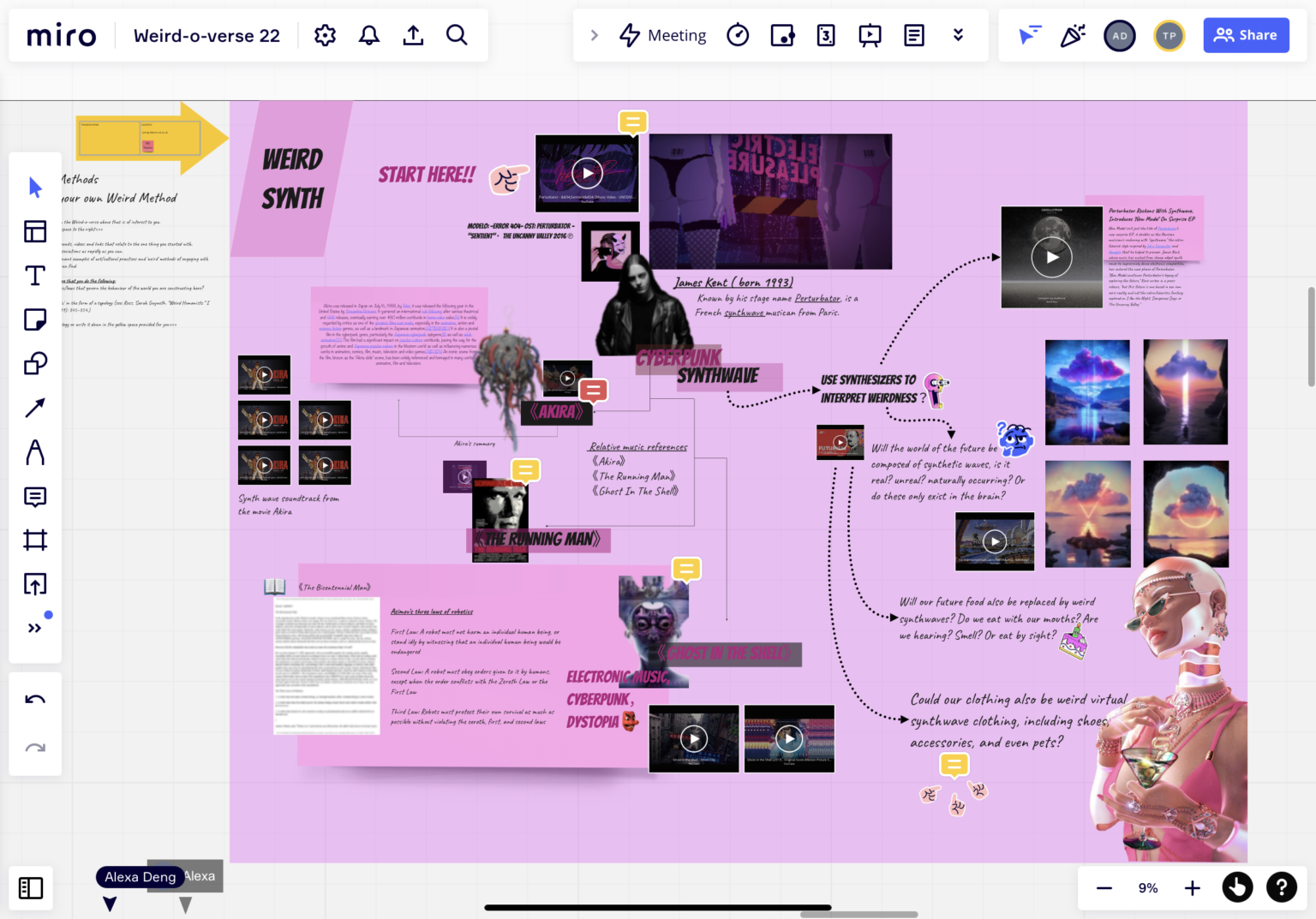This screenshot has height=919, width=1316.
Task: Select the Pen tool
Action: (35, 453)
